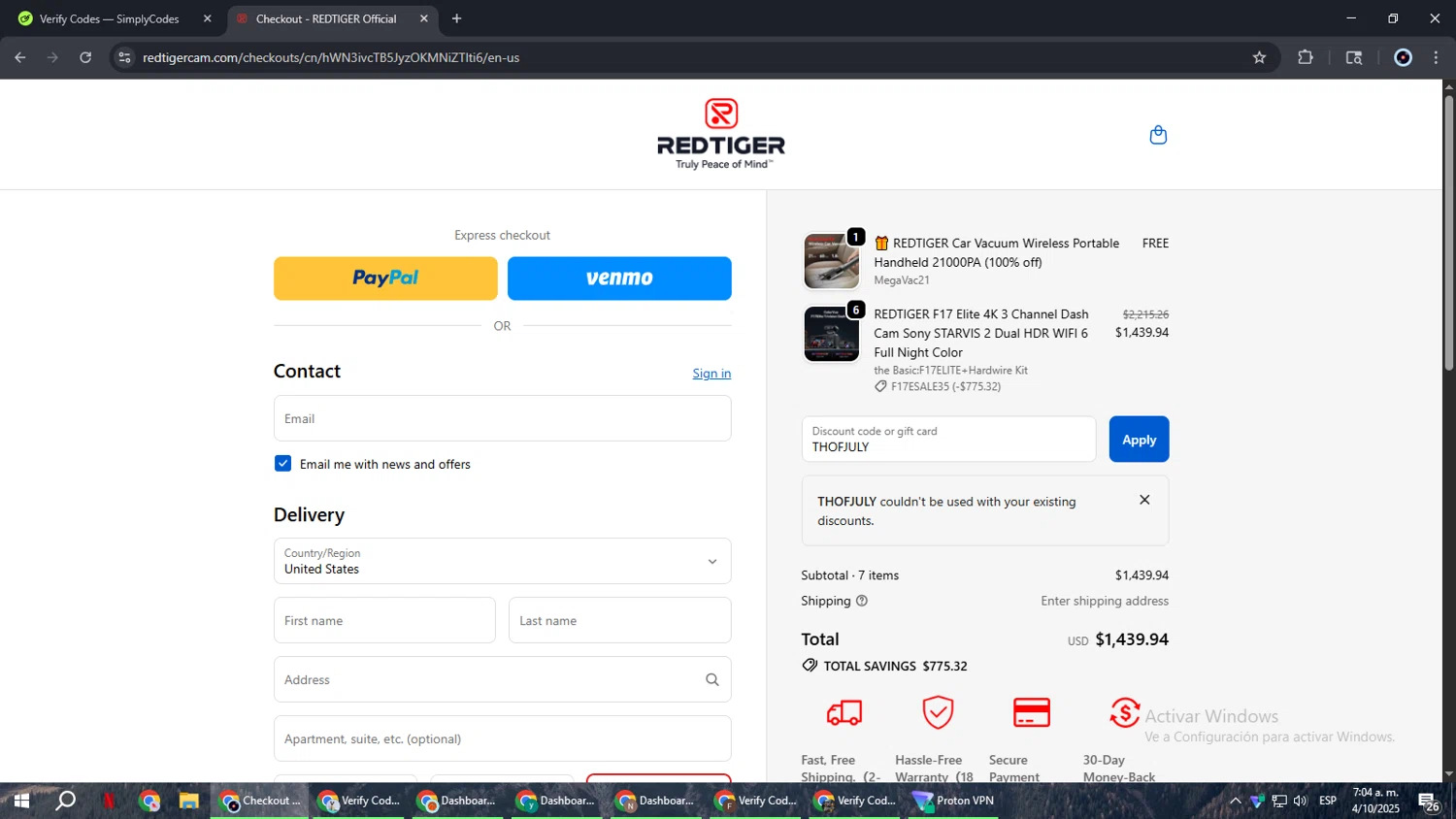Click the 30-Day Money-Back dollar icon
1456x819 pixels.
(1124, 712)
